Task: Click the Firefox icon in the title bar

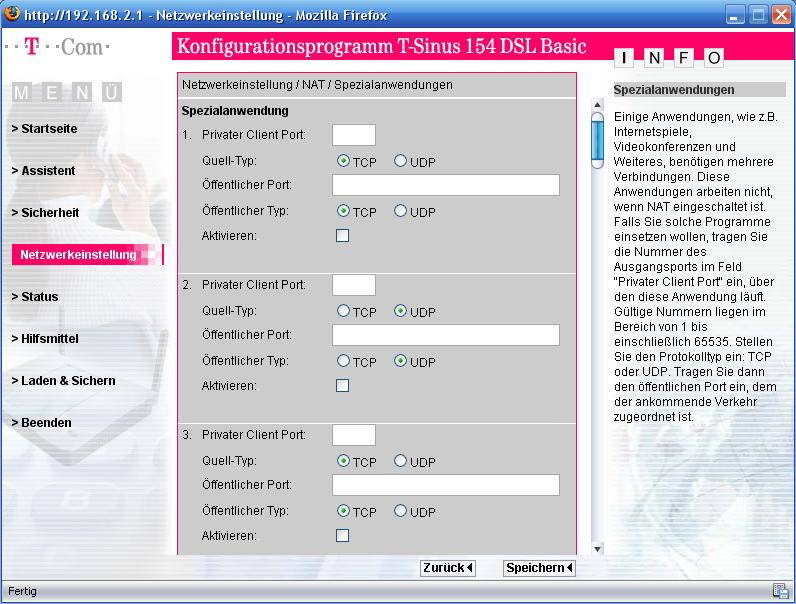Action: click(x=11, y=13)
